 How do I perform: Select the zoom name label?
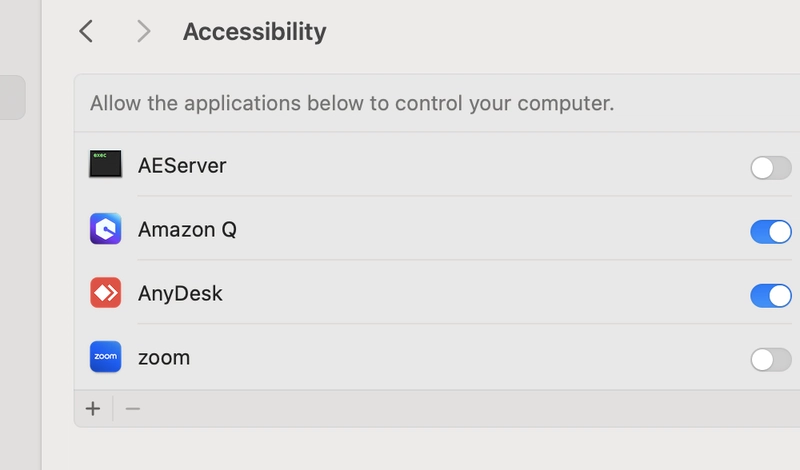(164, 358)
